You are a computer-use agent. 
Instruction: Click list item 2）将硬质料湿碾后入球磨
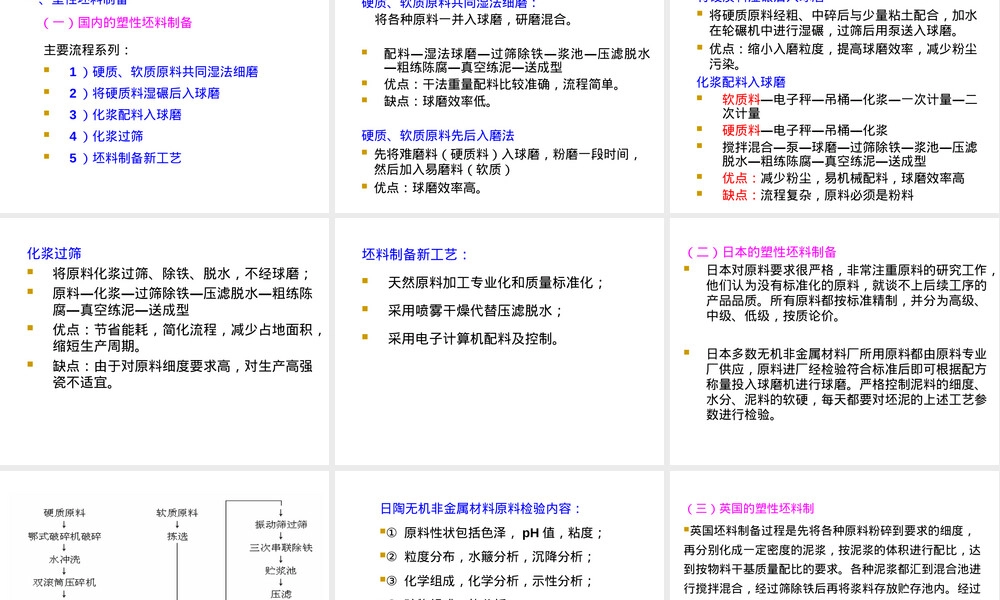(144, 93)
